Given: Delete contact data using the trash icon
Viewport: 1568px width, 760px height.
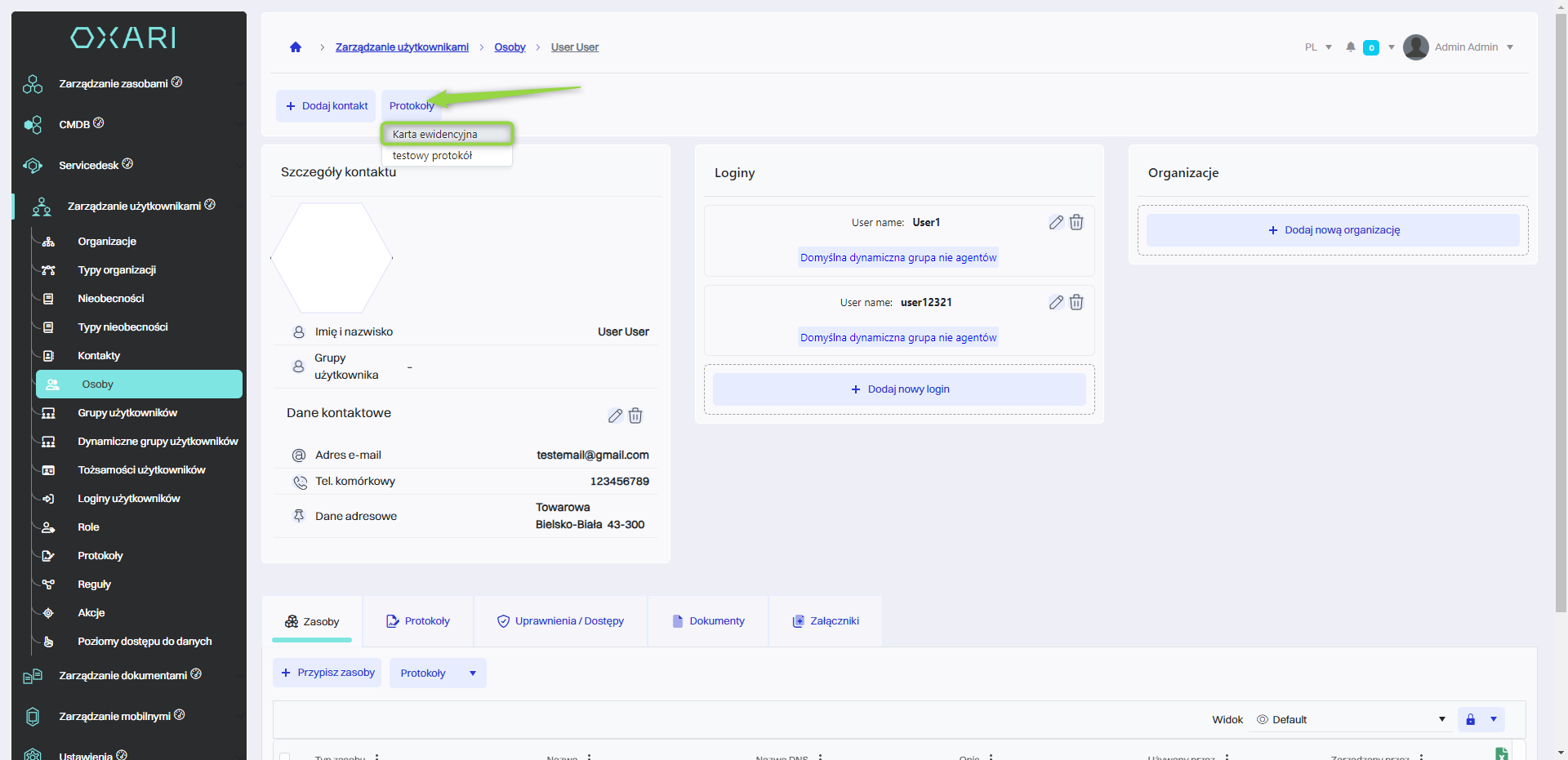Looking at the screenshot, I should [635, 416].
